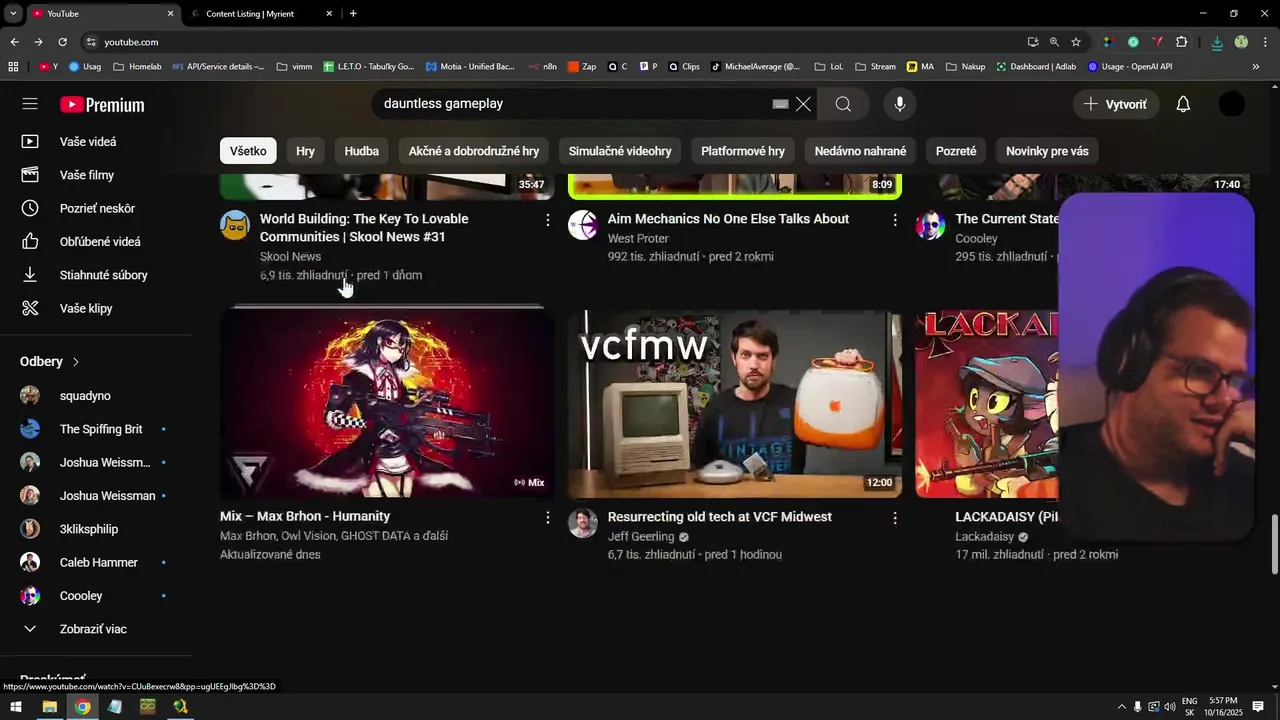Open the Jeff Geerling channel avatar
The width and height of the screenshot is (1280, 720).
[583, 523]
